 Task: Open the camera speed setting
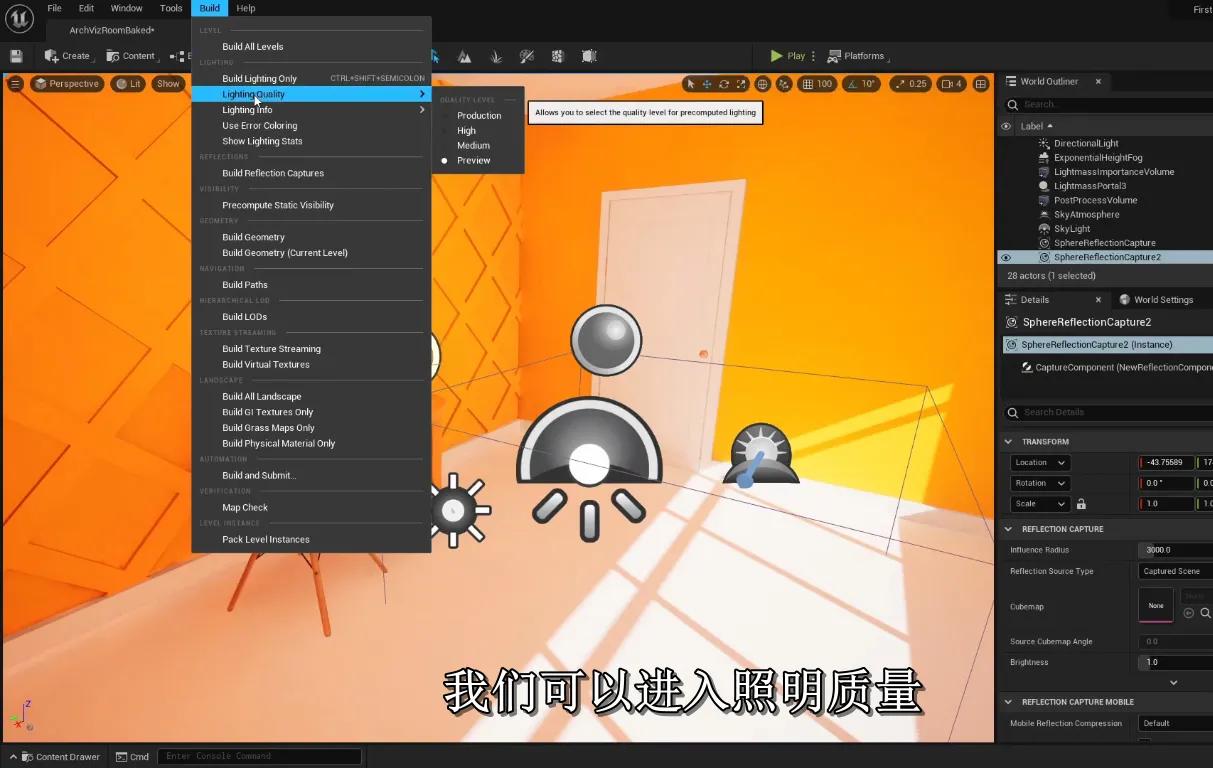click(951, 84)
